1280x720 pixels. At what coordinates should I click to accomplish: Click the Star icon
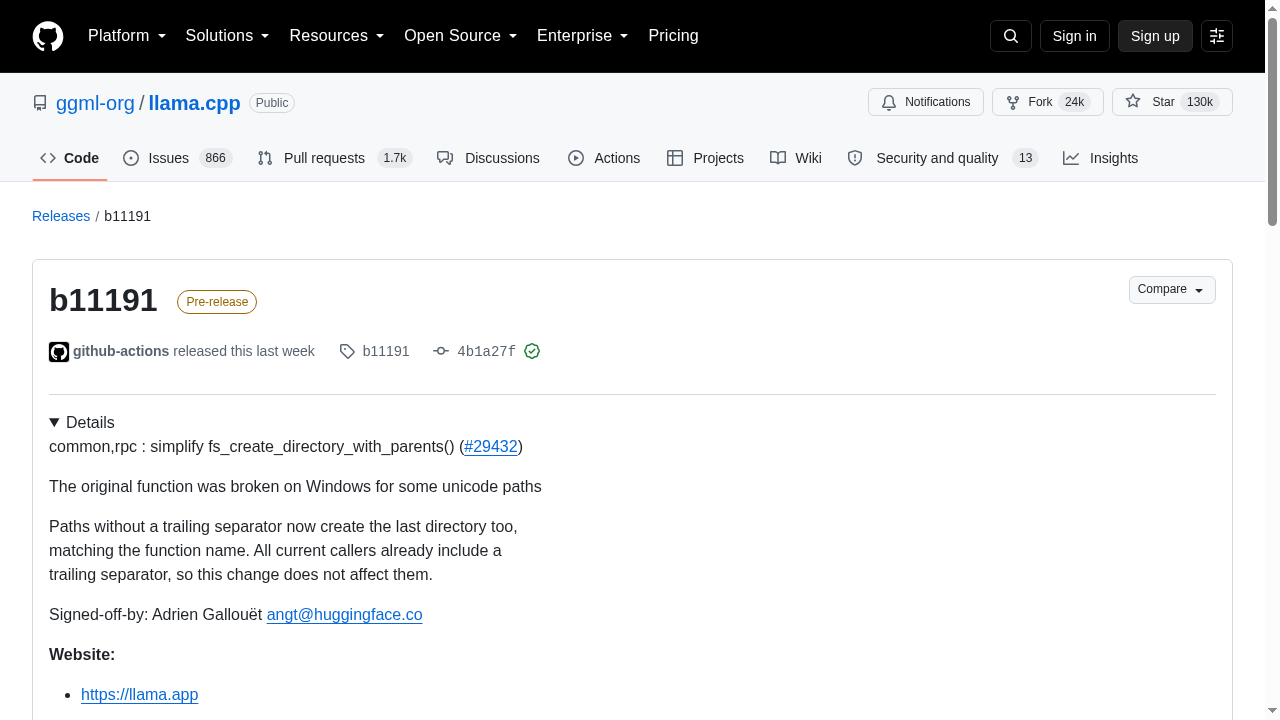pyautogui.click(x=1133, y=101)
